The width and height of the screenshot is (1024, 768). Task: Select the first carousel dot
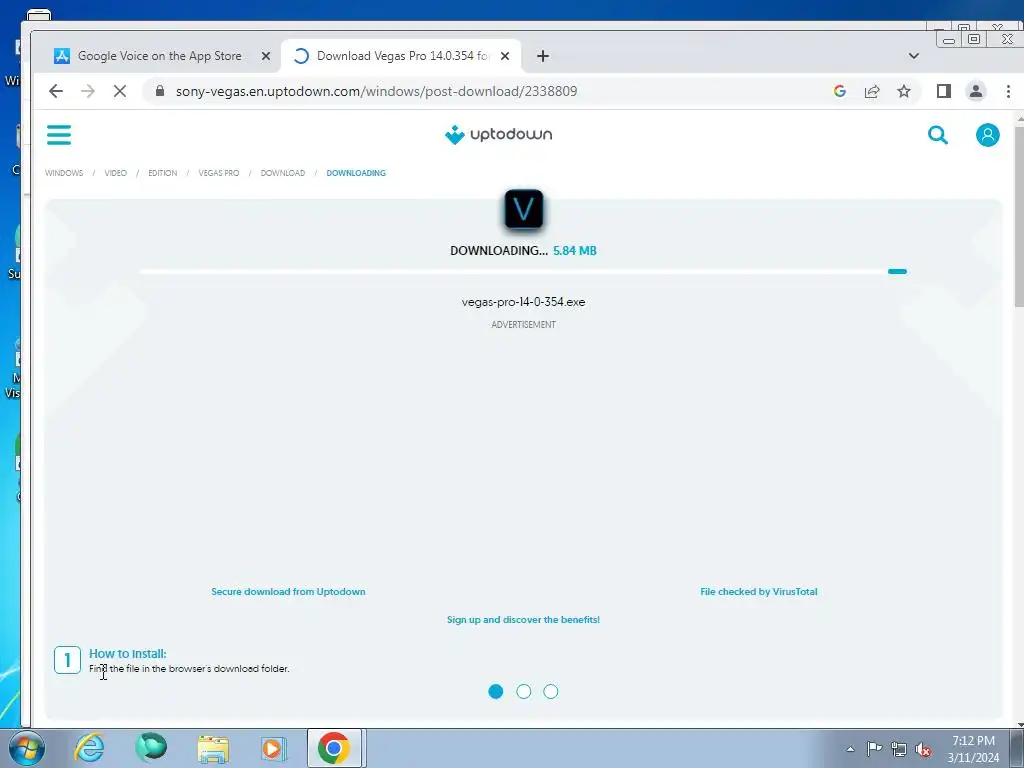point(496,692)
